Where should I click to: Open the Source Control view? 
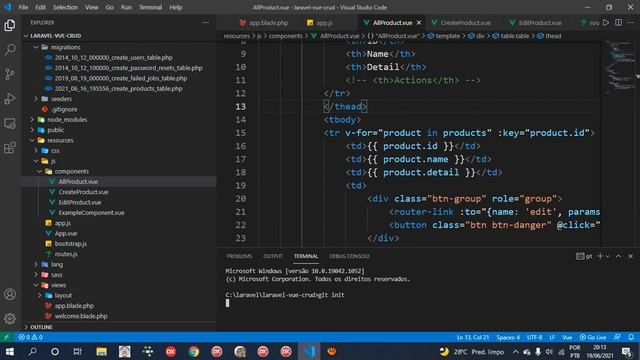(x=9, y=74)
